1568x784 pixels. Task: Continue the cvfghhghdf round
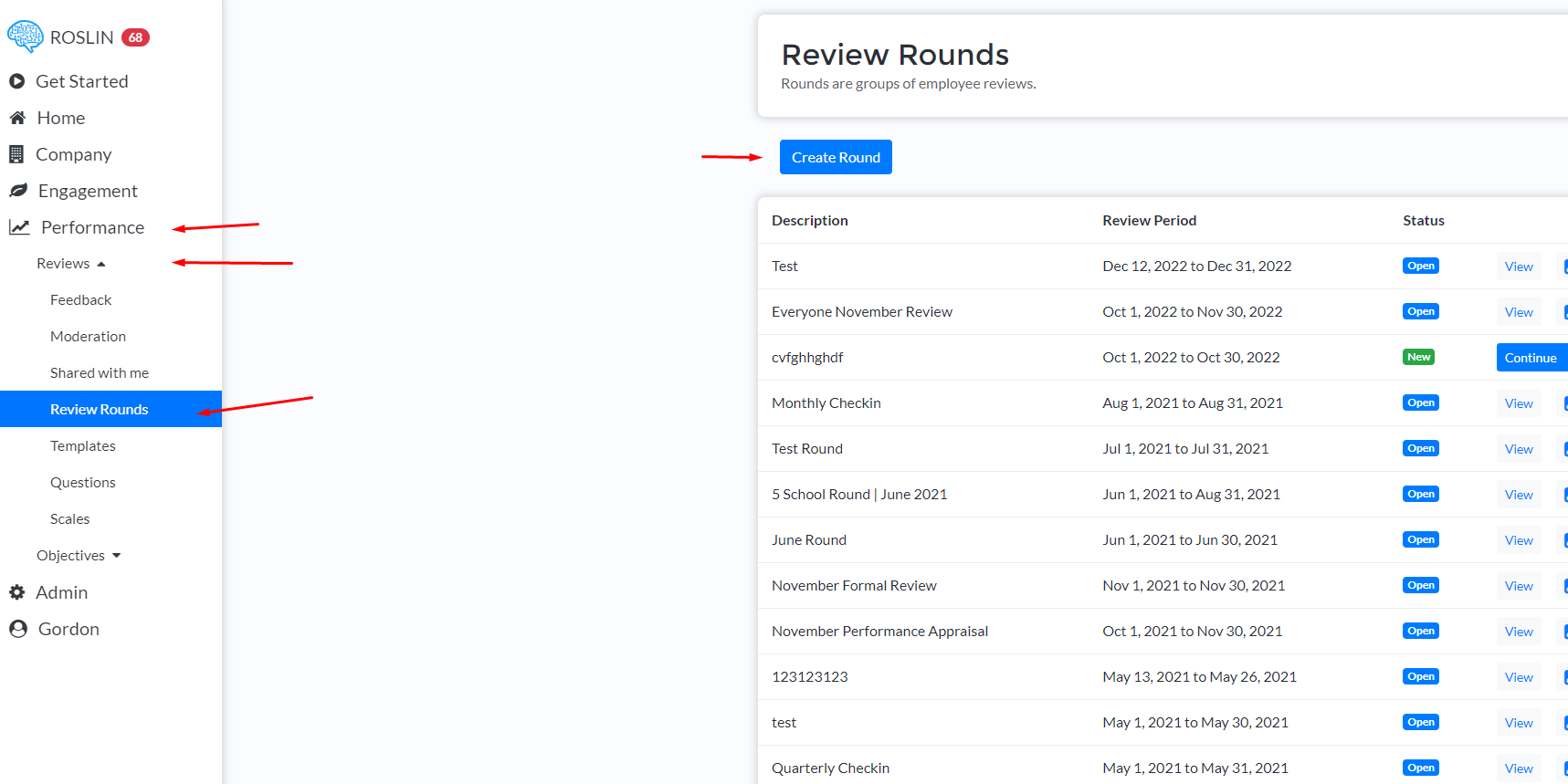(1531, 358)
